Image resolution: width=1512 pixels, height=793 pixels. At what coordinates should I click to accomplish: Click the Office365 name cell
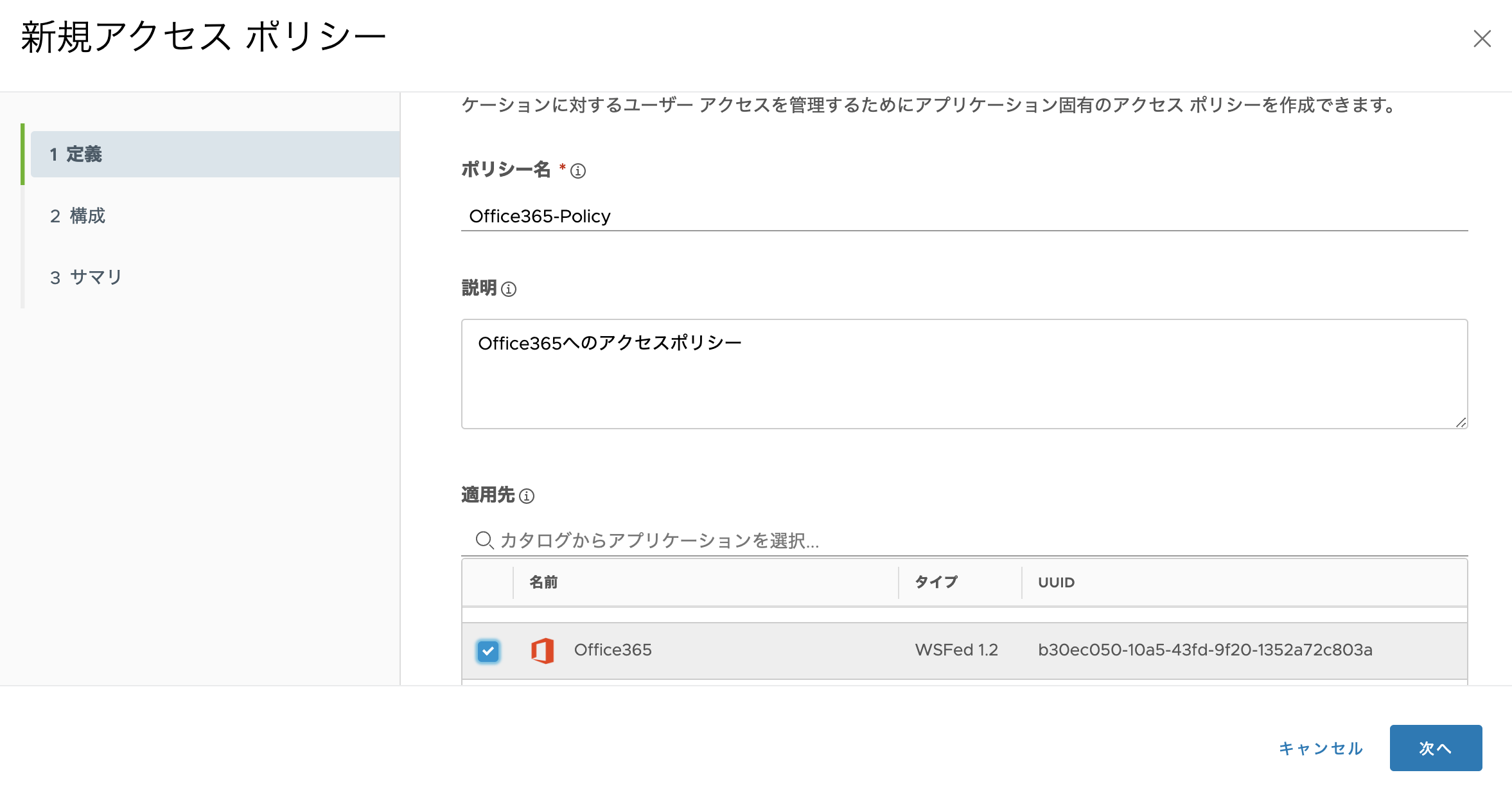pos(613,650)
